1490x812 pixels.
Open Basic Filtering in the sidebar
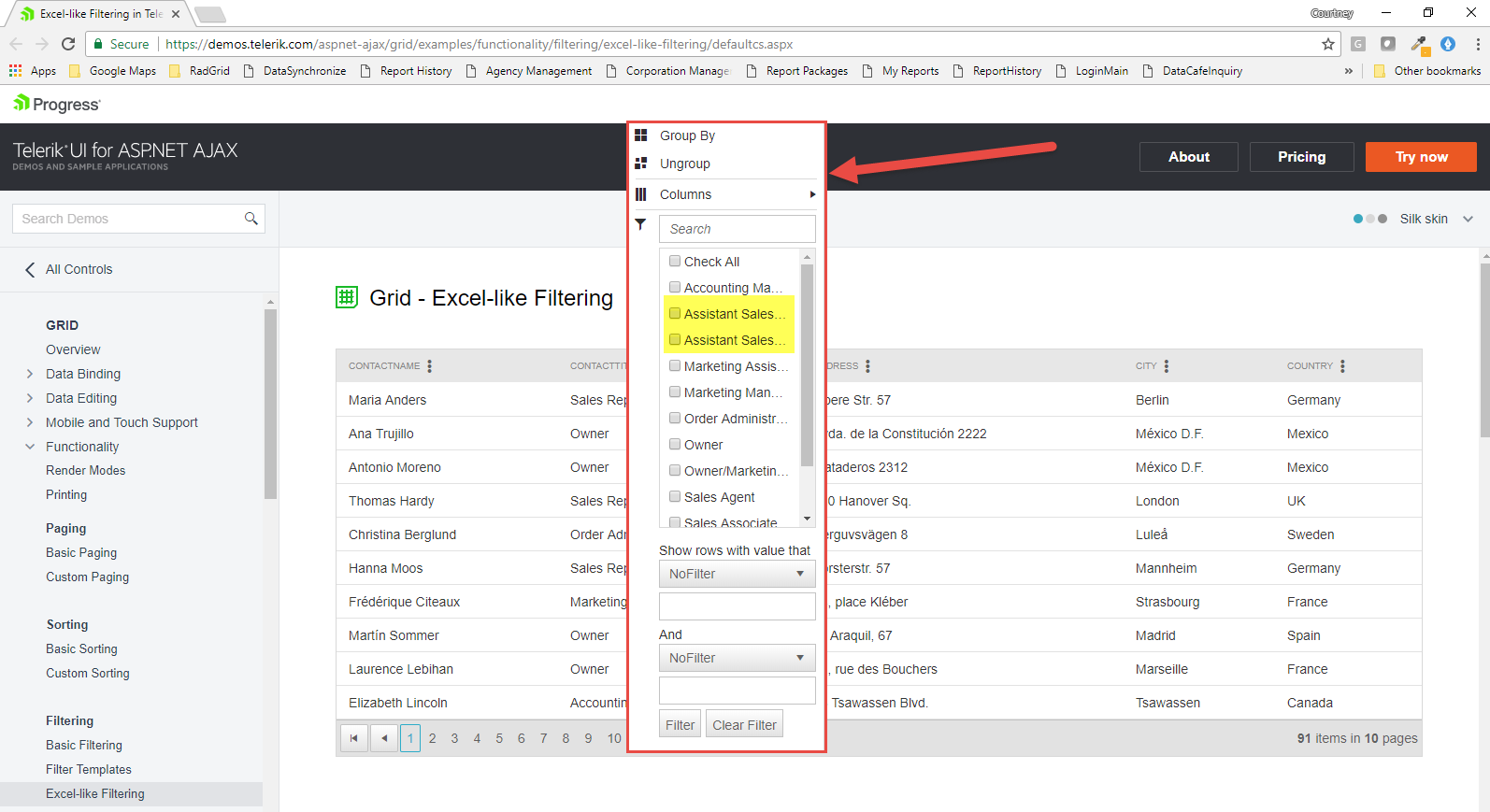(84, 745)
